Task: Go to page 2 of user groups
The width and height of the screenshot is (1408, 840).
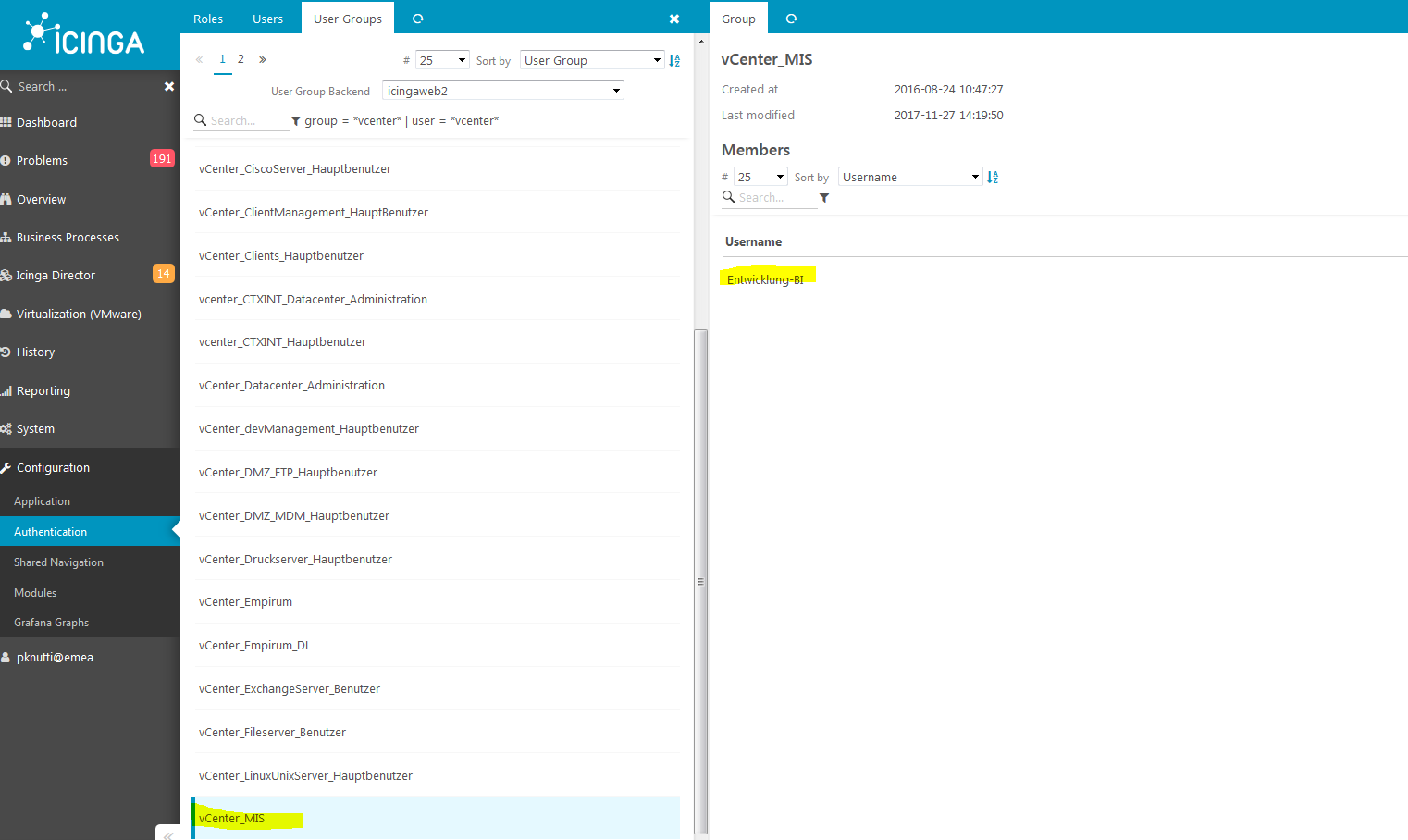Action: click(x=241, y=58)
